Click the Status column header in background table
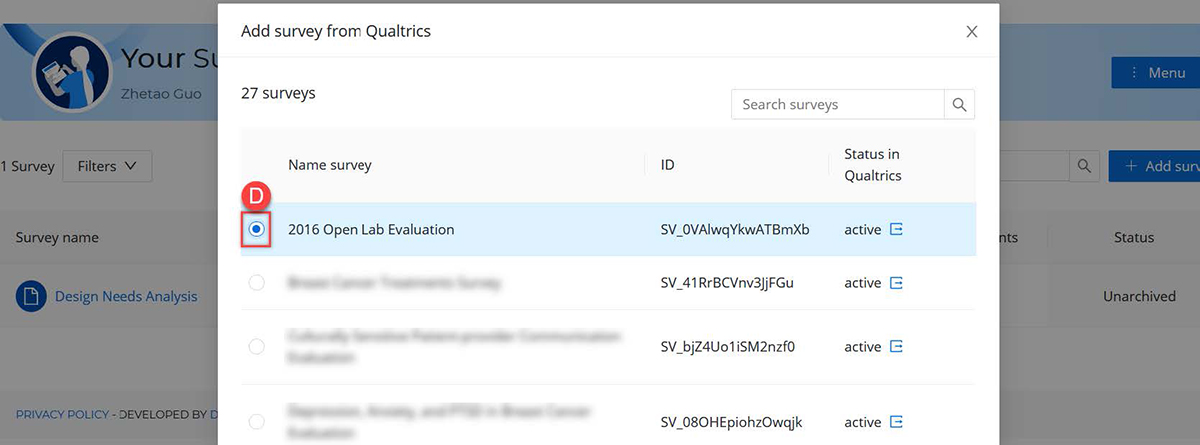Image resolution: width=1200 pixels, height=445 pixels. pyautogui.click(x=1134, y=238)
